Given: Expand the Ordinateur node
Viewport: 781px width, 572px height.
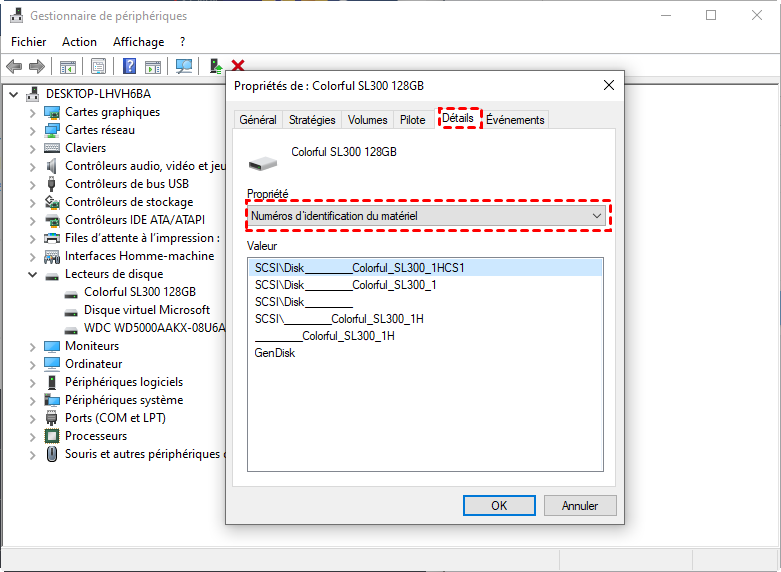Looking at the screenshot, I should [x=32, y=364].
